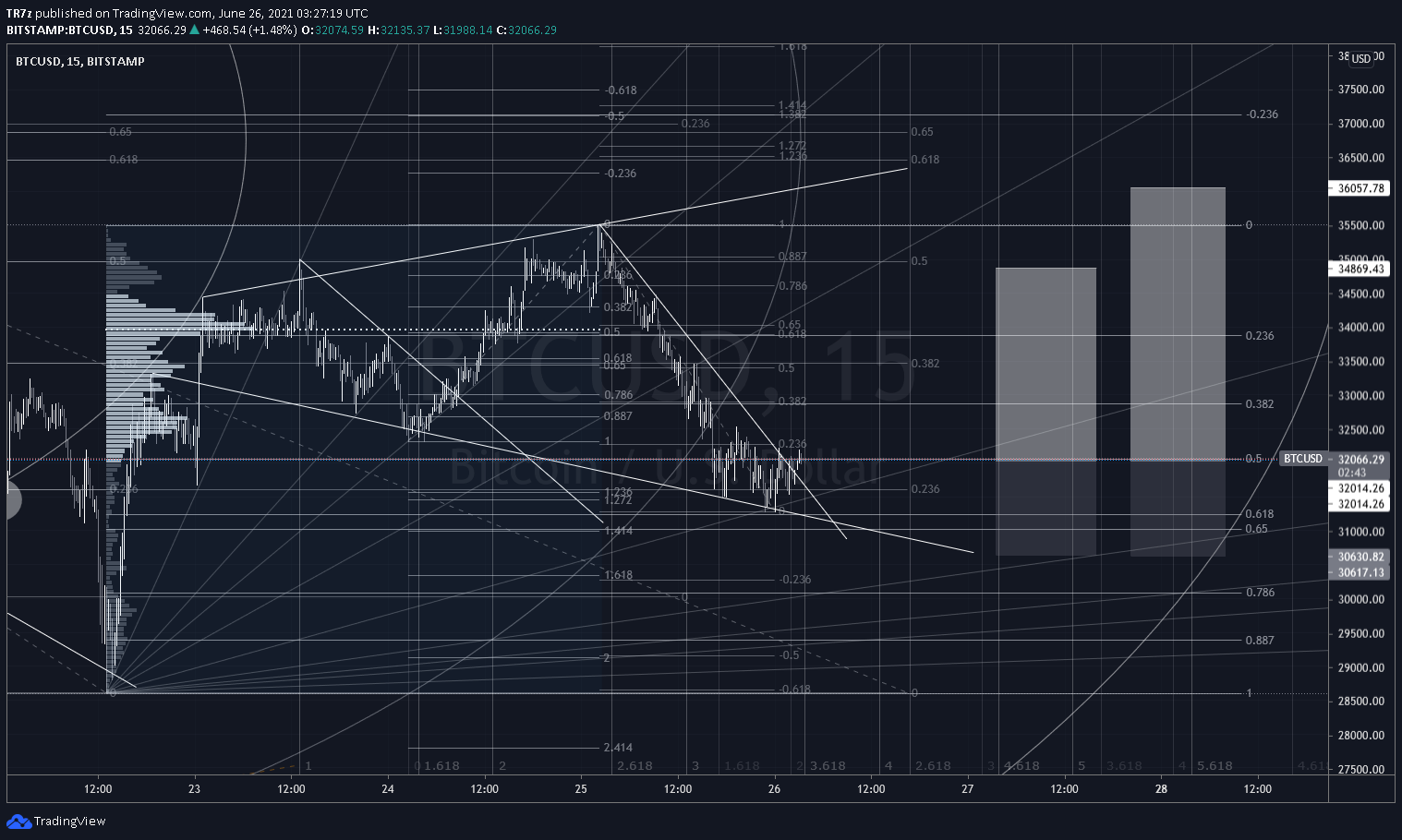Click the 37500.00 price scale tick
This screenshot has height=840, width=1402.
pos(1360,90)
